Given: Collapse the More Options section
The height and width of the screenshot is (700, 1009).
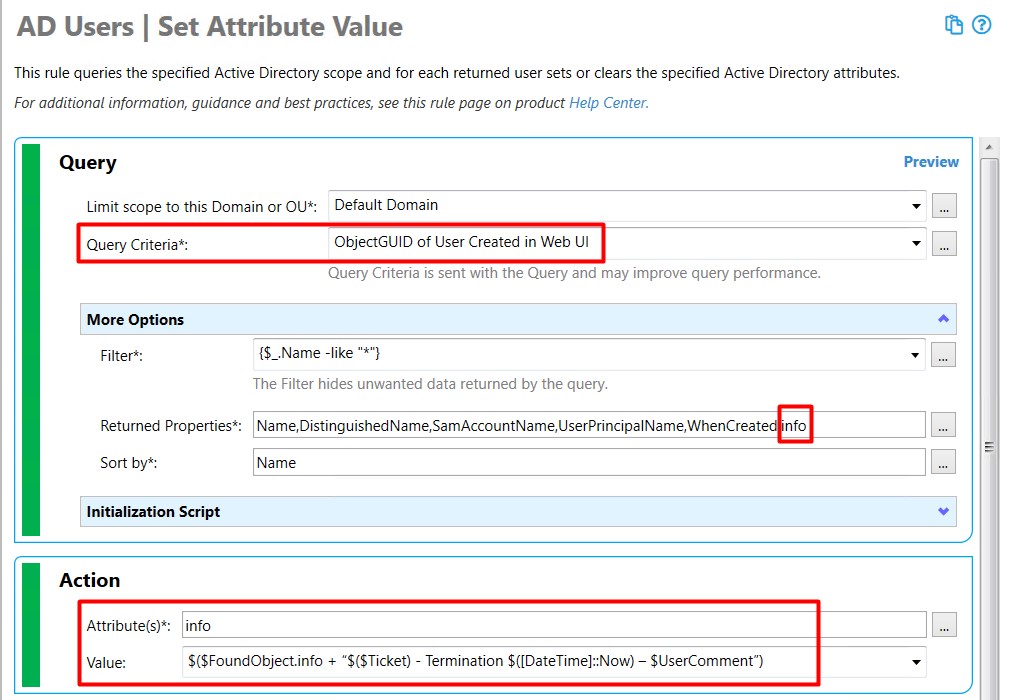Looking at the screenshot, I should (943, 319).
